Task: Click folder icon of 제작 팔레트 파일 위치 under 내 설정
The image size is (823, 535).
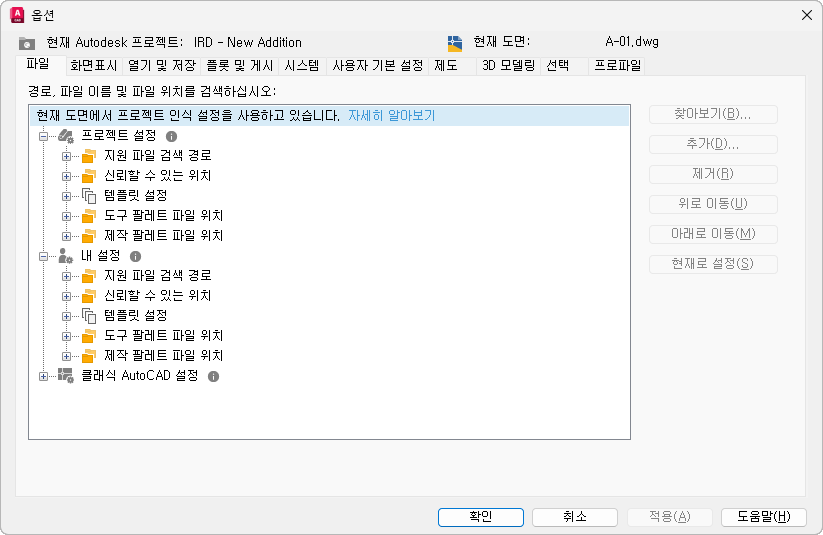Action: tap(89, 355)
